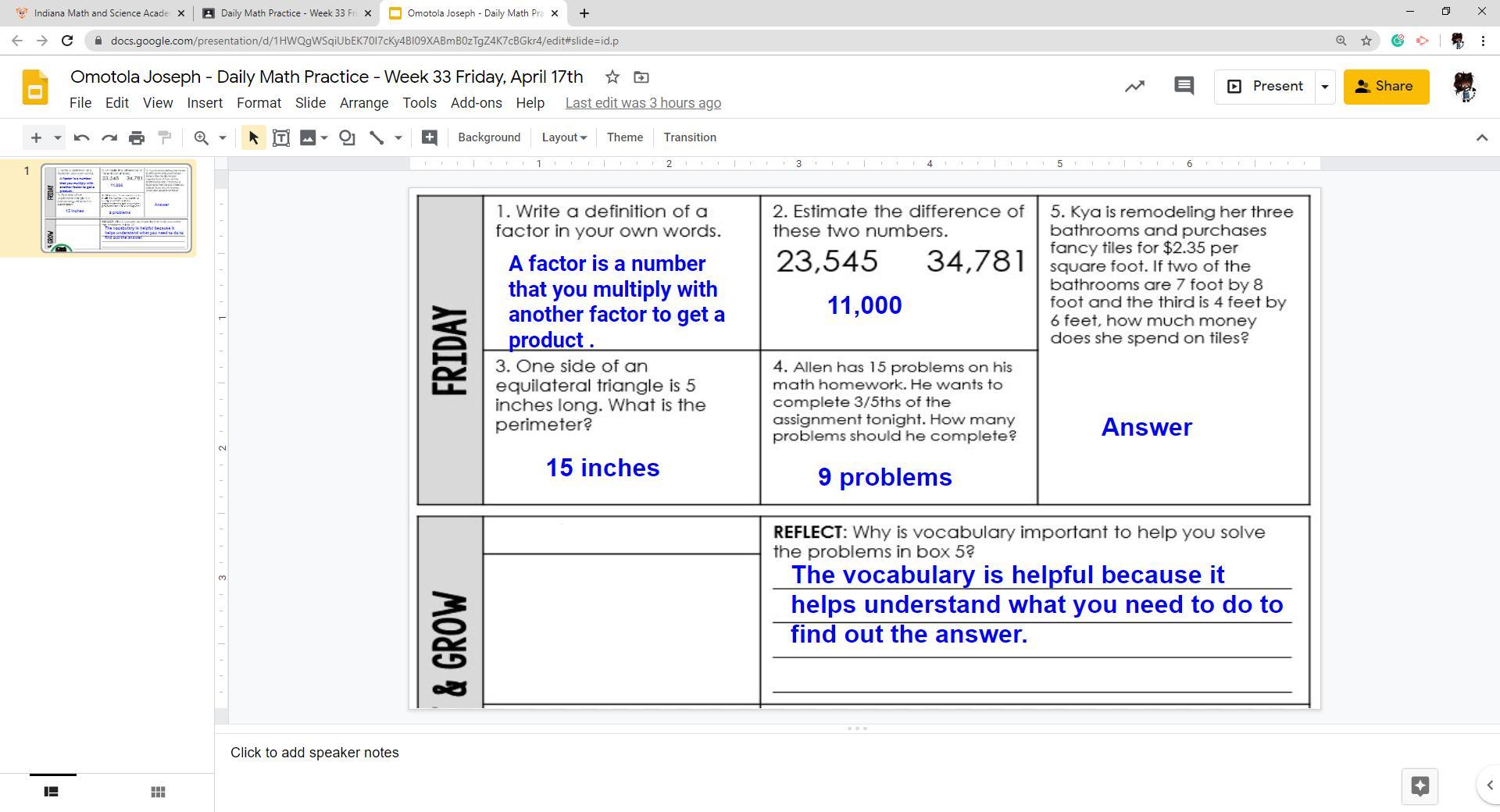Switch to grid view of slides
This screenshot has width=1500, height=812.
click(x=158, y=792)
